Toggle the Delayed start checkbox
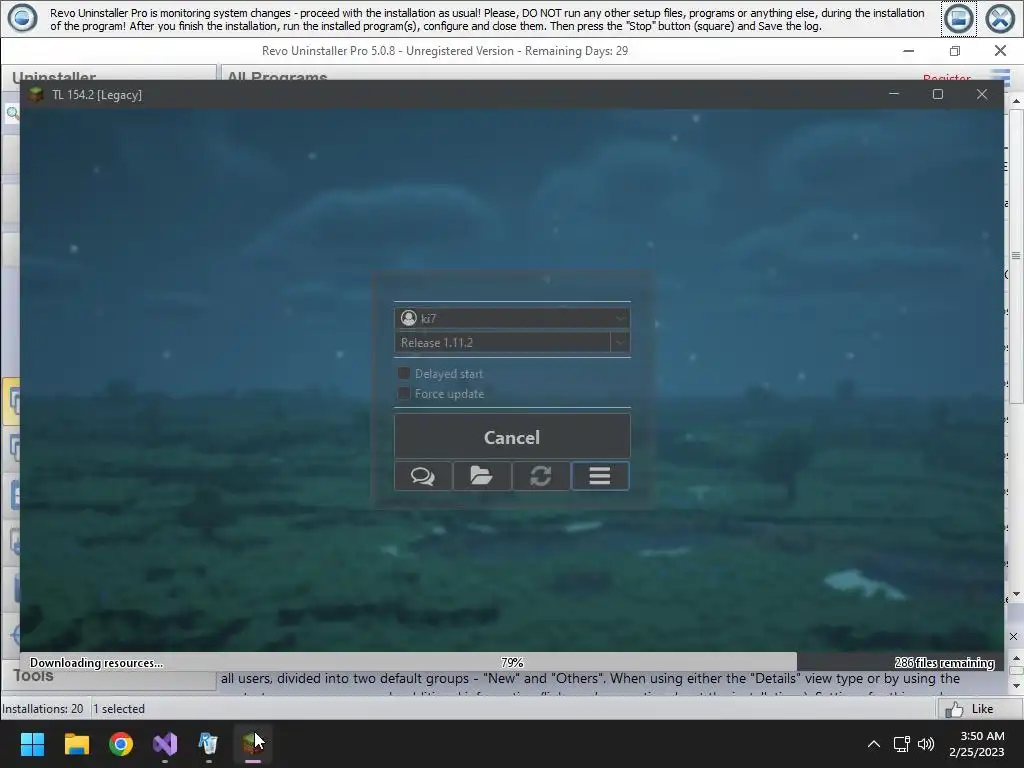1024x768 pixels. click(404, 374)
